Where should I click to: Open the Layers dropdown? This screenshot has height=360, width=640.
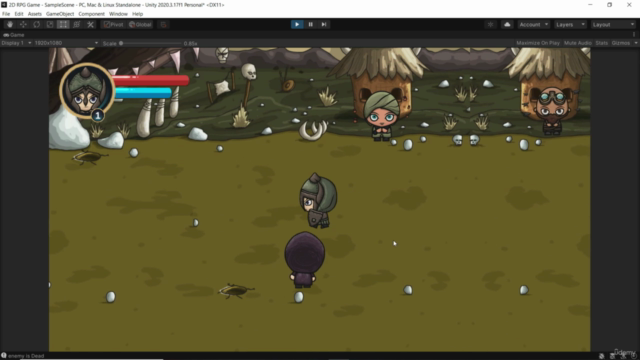pos(570,24)
